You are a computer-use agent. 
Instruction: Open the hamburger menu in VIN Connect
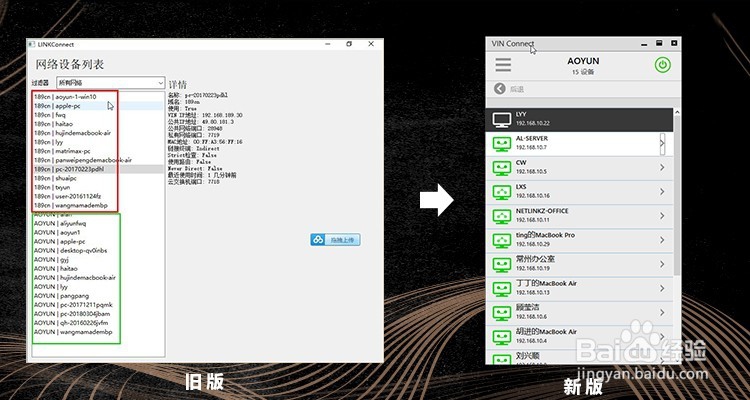[x=503, y=65]
